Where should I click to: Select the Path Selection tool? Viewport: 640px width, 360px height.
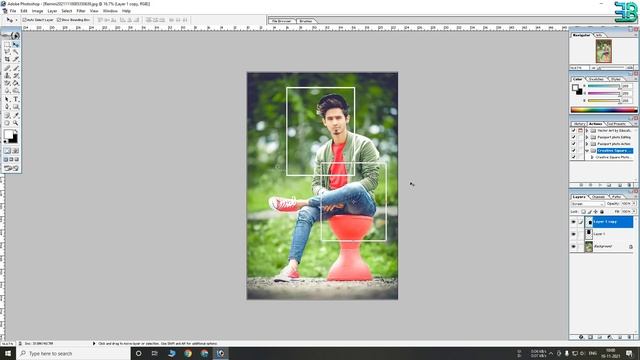point(7,99)
